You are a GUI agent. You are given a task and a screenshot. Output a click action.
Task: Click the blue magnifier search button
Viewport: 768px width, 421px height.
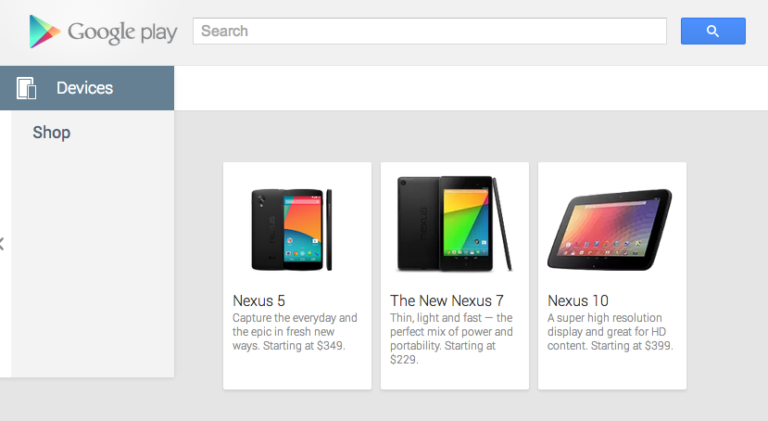(x=712, y=31)
